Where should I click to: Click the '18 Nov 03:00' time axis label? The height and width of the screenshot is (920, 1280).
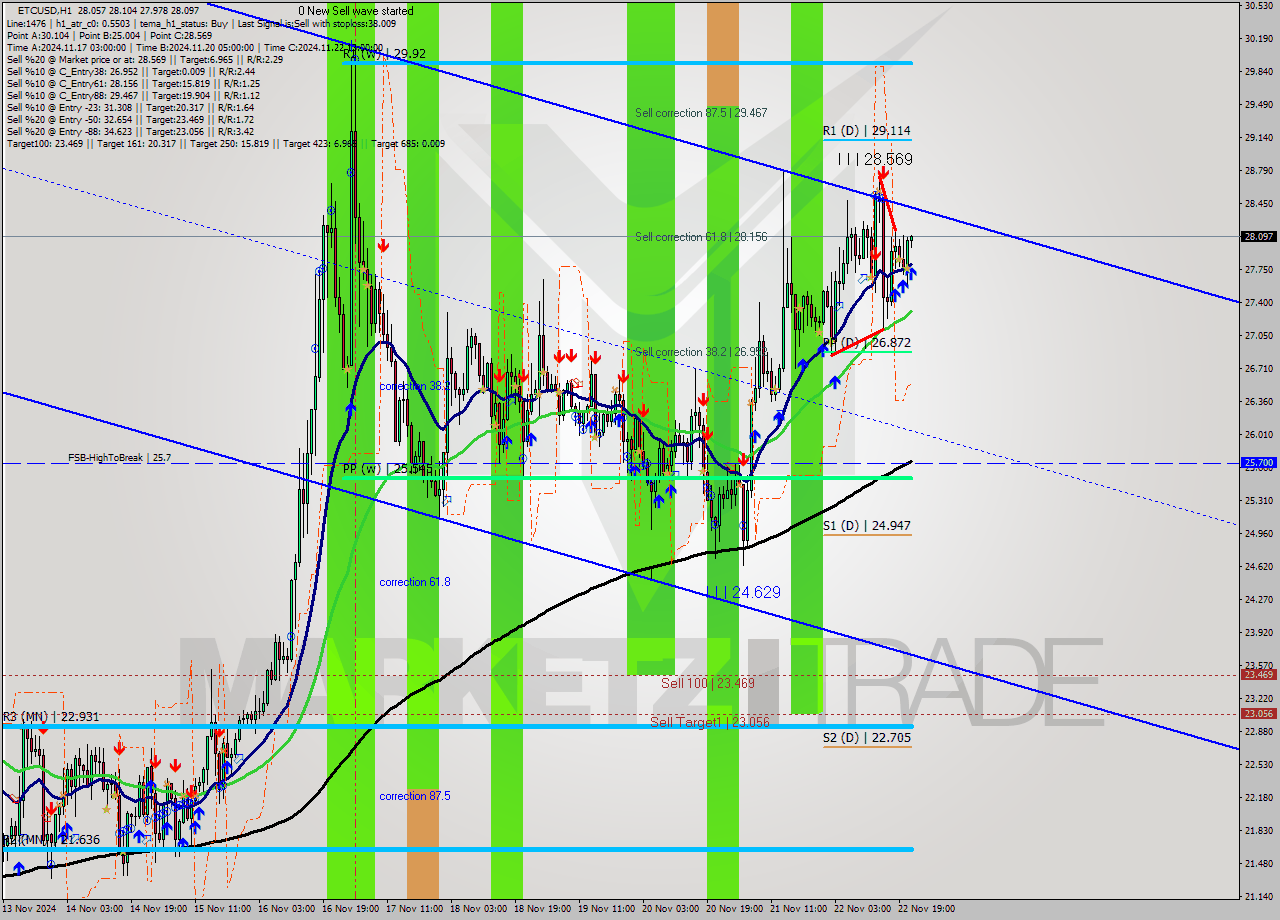tap(479, 909)
